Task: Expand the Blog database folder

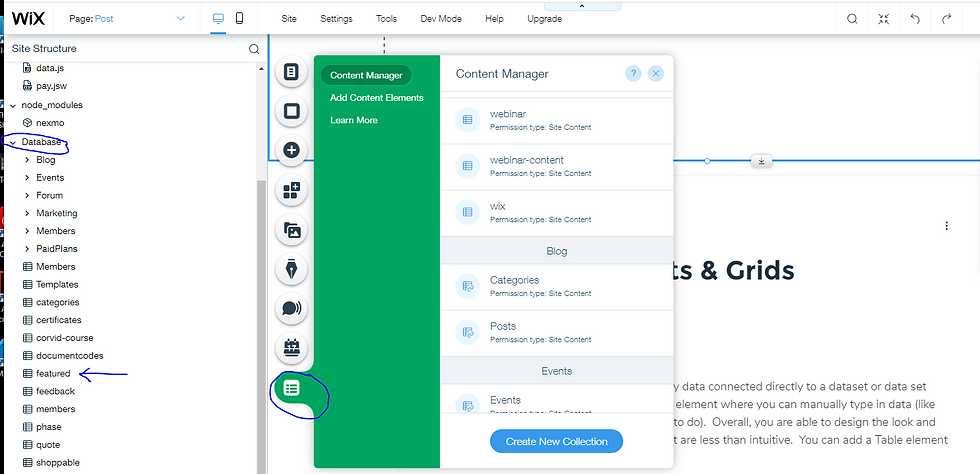Action: (27, 160)
